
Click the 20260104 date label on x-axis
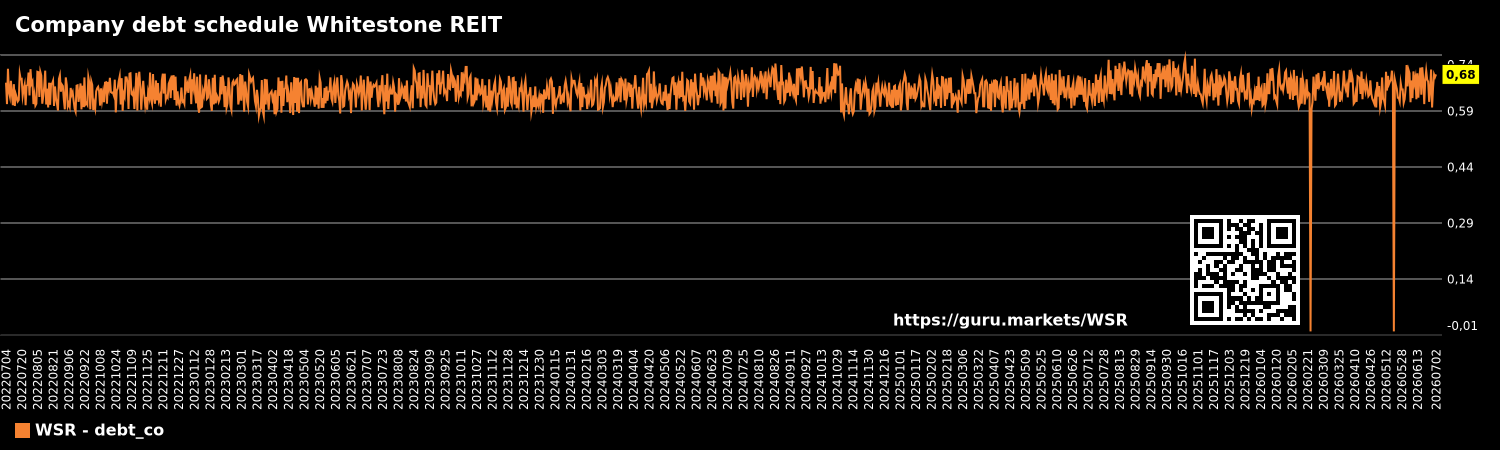[1263, 379]
